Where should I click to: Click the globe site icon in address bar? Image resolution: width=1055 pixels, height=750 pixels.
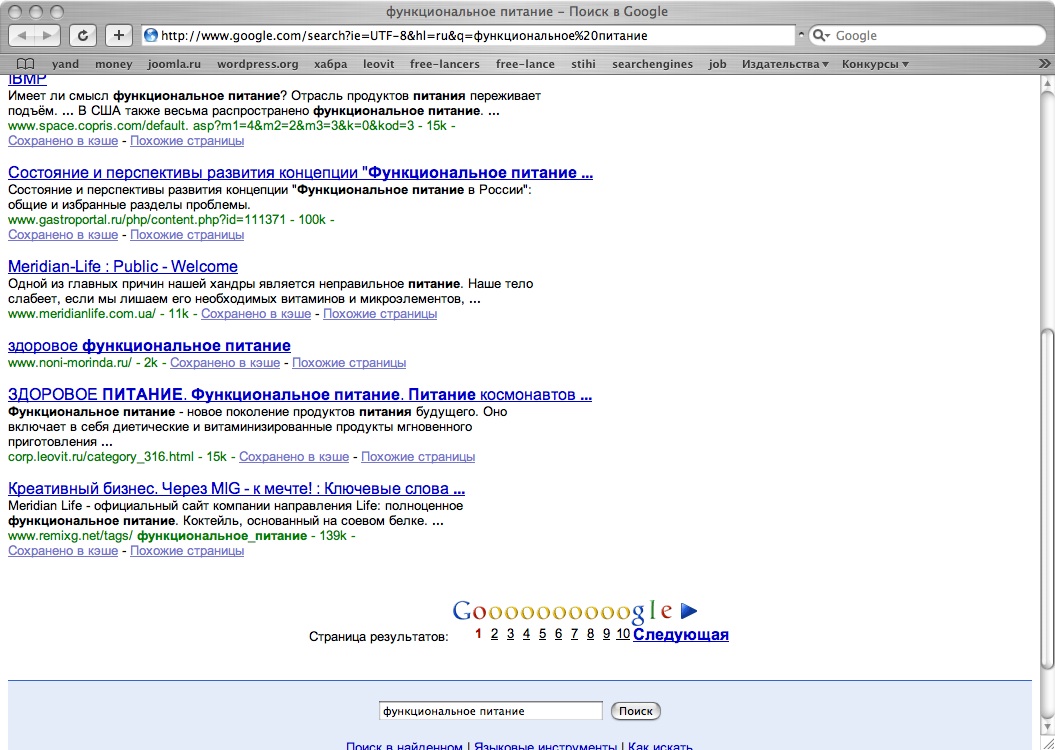(151, 36)
